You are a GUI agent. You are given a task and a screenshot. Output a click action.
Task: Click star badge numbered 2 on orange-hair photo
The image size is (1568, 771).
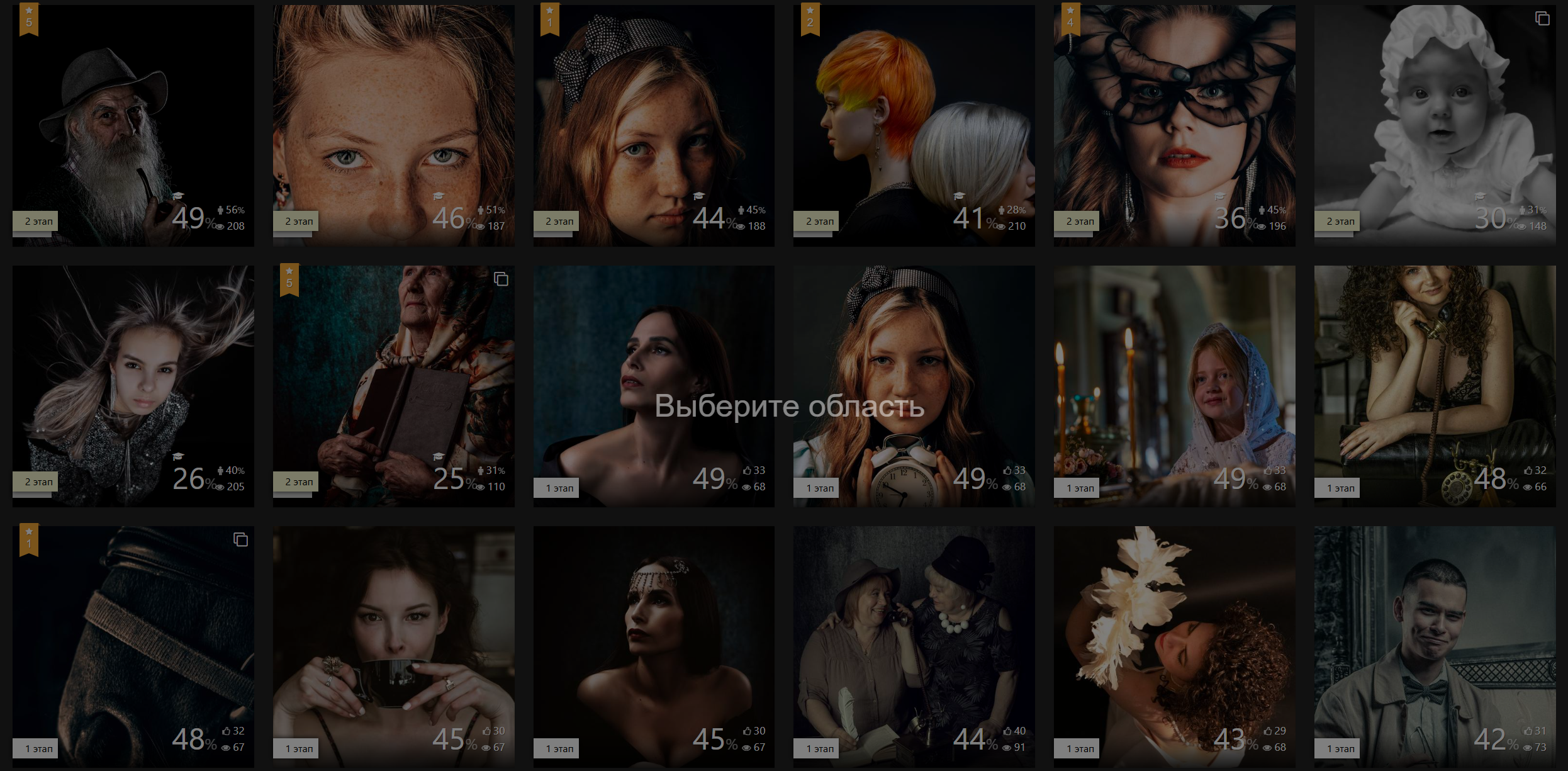tap(810, 19)
